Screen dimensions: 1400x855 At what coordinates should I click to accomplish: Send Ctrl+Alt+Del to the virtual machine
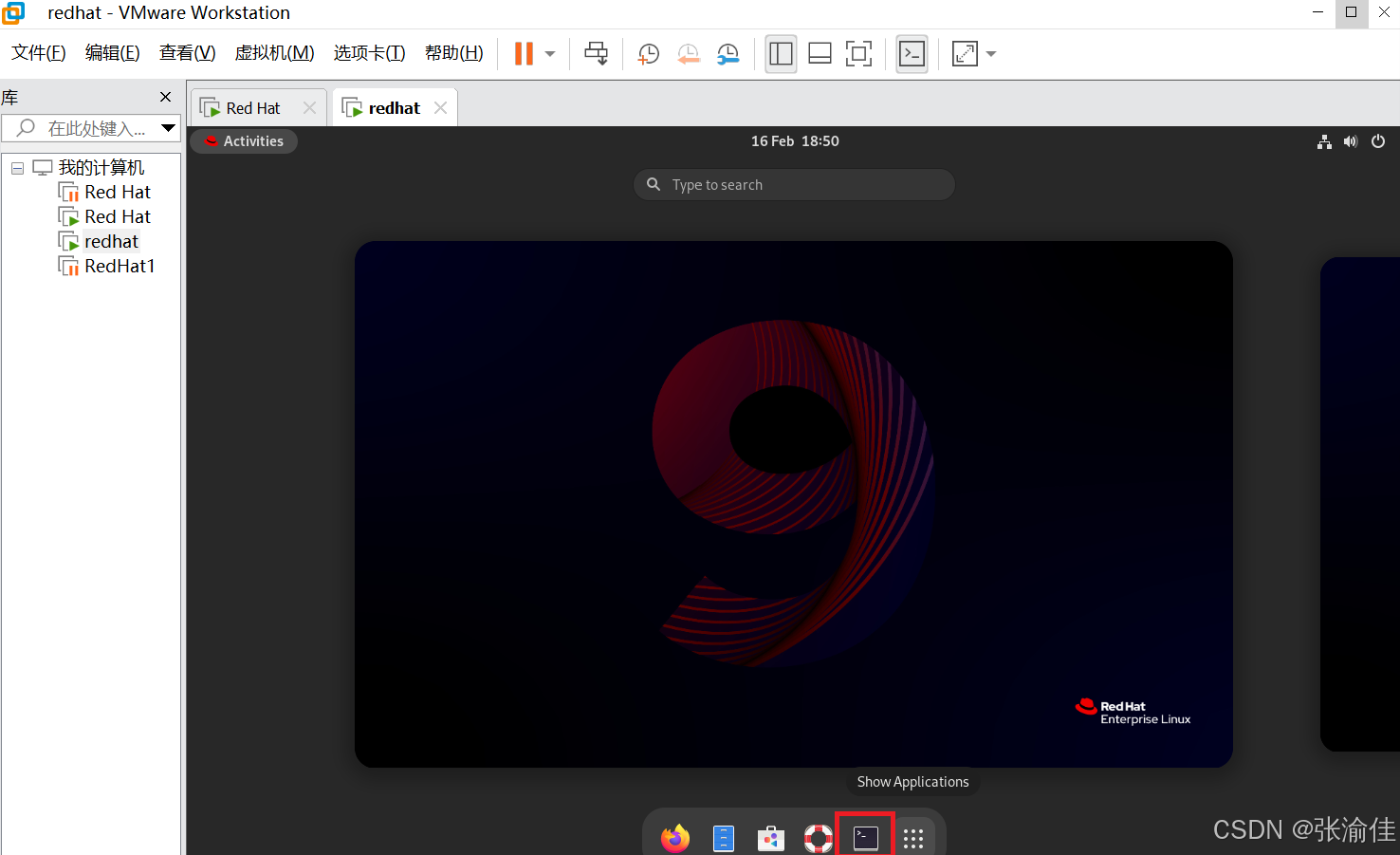[x=596, y=54]
